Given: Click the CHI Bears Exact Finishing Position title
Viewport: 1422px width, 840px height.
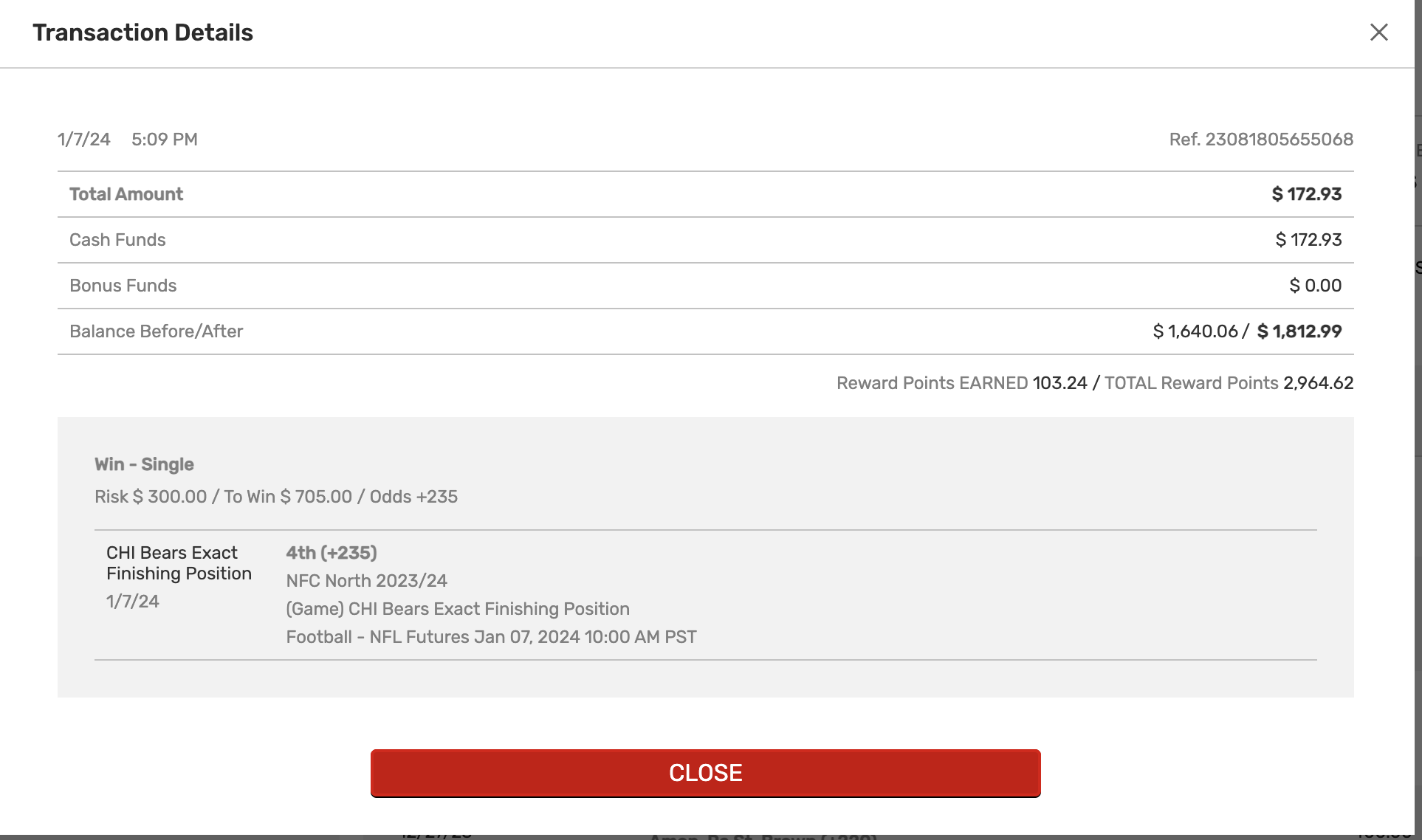Looking at the screenshot, I should [x=179, y=563].
